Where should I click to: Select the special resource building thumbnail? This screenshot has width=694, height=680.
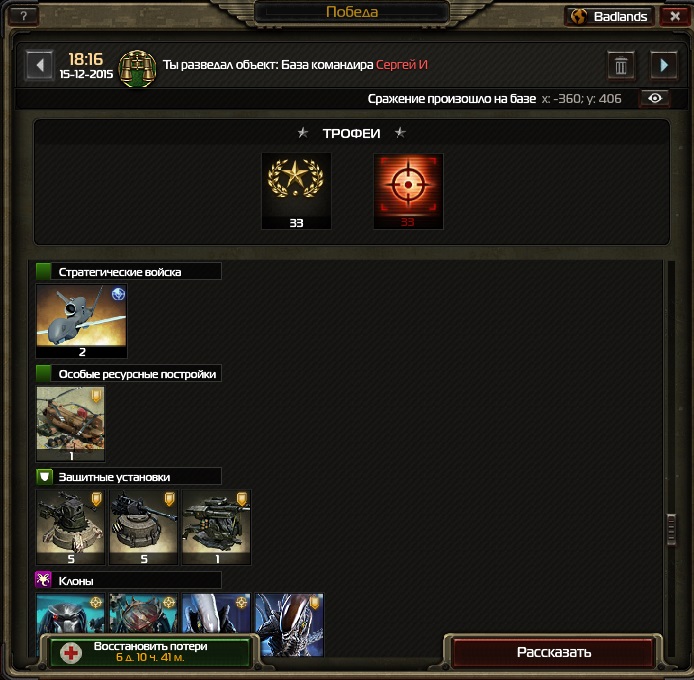click(x=70, y=423)
